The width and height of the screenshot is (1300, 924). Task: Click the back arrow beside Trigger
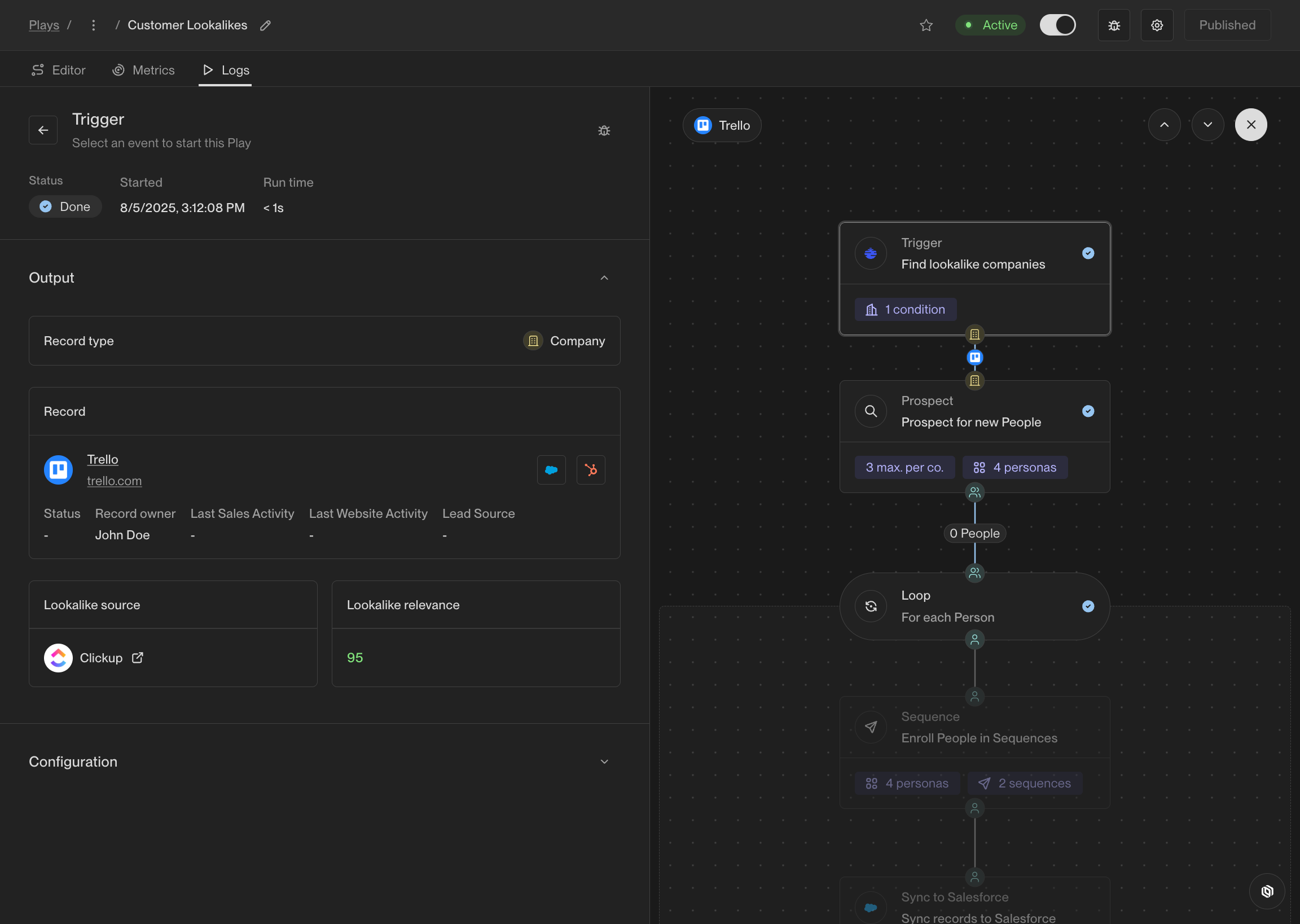click(x=43, y=130)
